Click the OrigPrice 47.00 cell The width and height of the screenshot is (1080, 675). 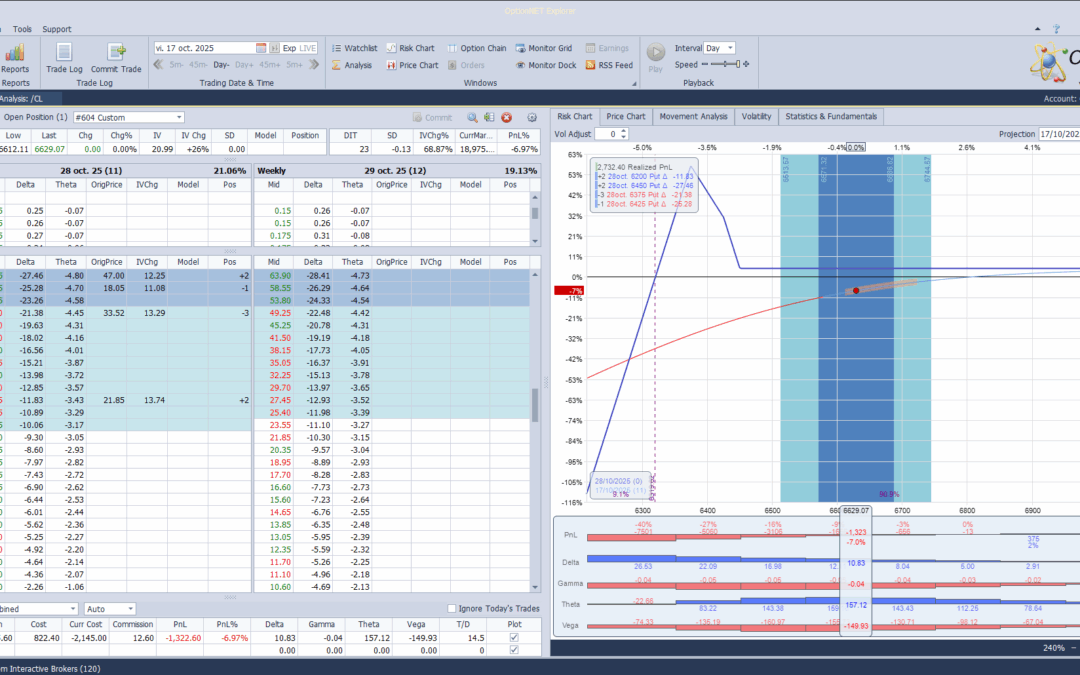tap(107, 276)
